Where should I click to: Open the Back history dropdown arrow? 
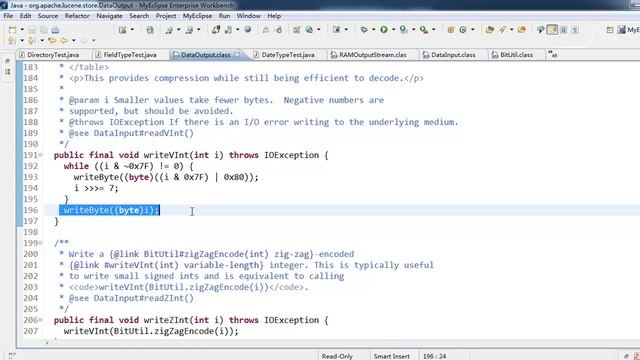[73, 40]
